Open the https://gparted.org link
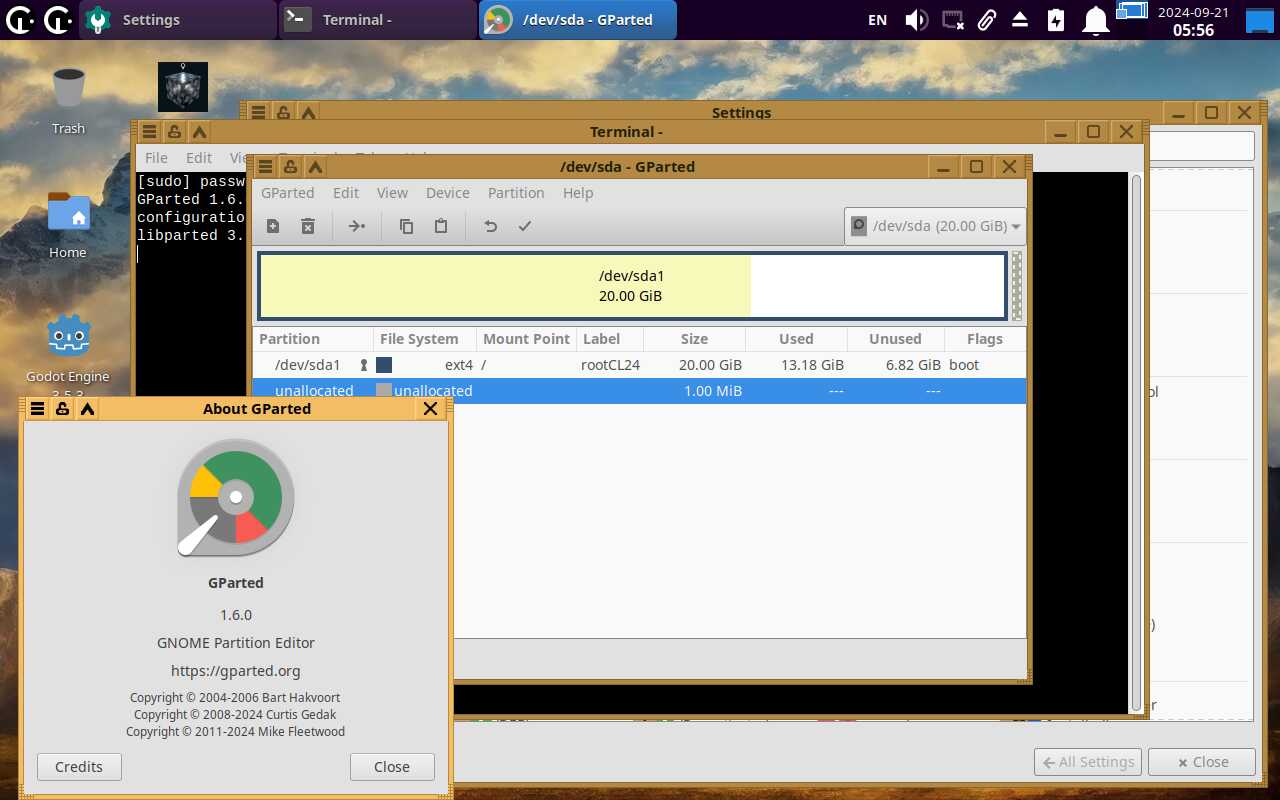This screenshot has height=800, width=1280. tap(236, 671)
